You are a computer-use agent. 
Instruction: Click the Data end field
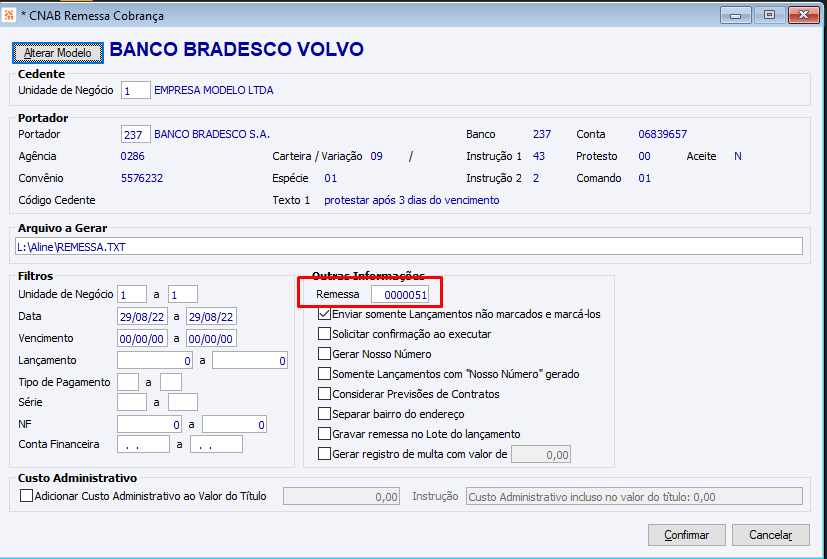211,316
